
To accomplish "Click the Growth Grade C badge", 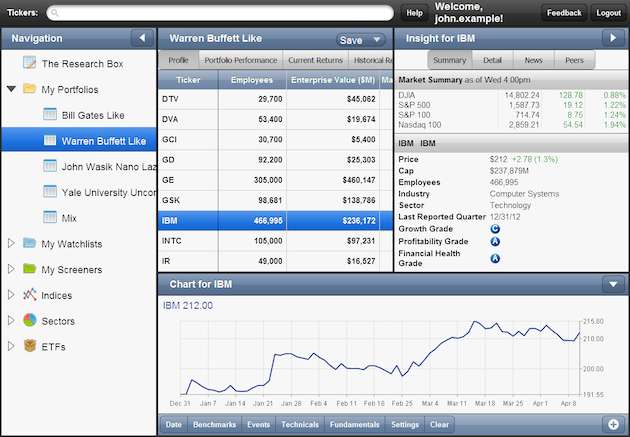I will pyautogui.click(x=495, y=229).
